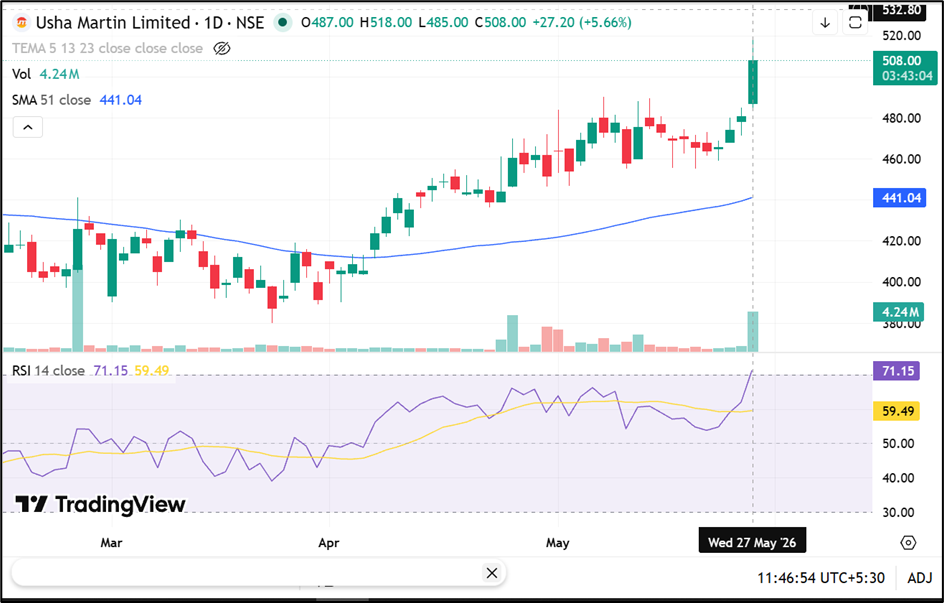Click the TradingView logo link

click(x=100, y=504)
